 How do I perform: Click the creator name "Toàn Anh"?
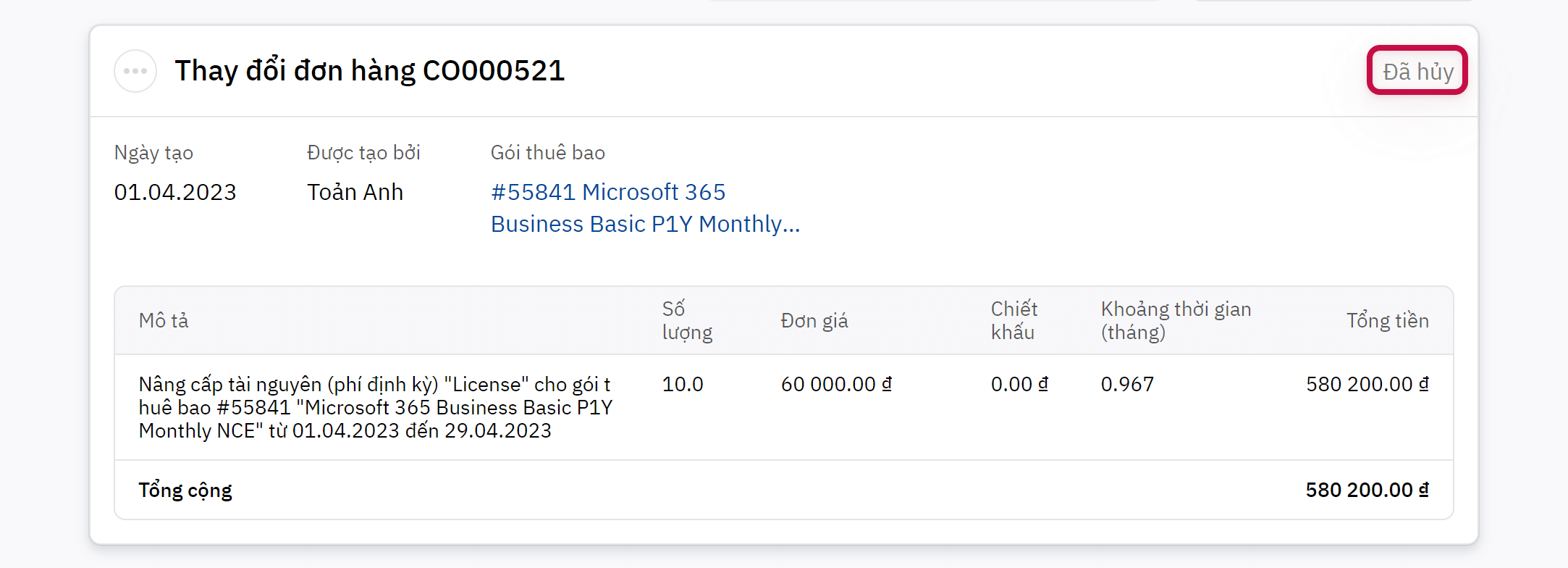[355, 192]
